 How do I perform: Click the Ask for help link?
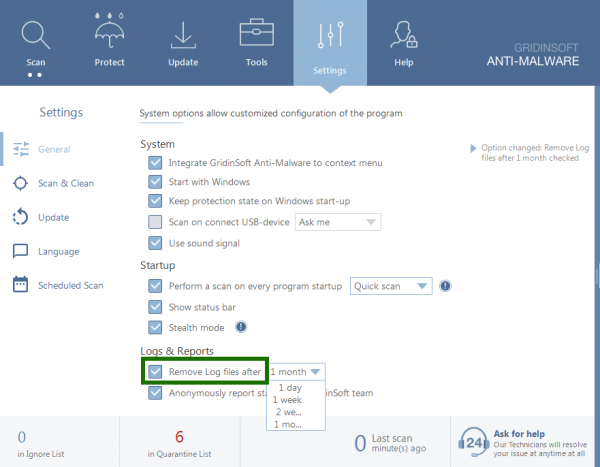tap(519, 434)
